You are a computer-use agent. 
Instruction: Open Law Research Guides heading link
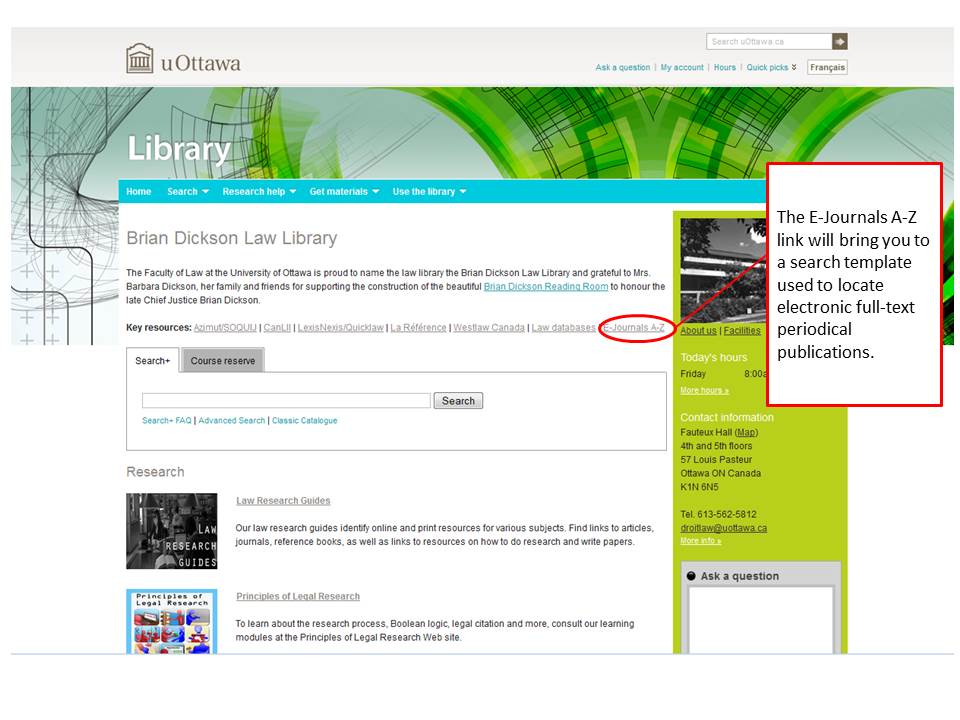(283, 501)
